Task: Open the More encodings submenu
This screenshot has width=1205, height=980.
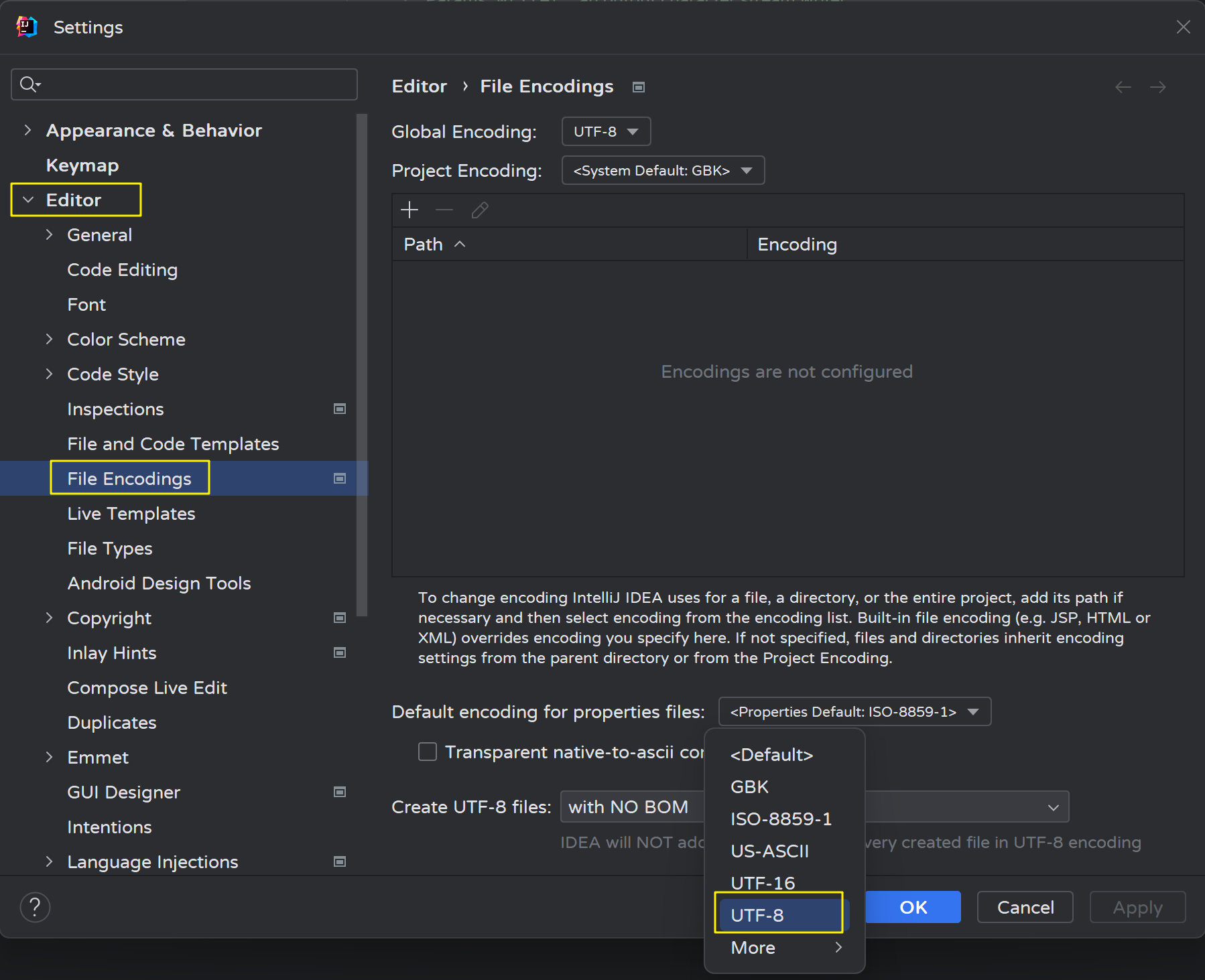Action: point(784,947)
